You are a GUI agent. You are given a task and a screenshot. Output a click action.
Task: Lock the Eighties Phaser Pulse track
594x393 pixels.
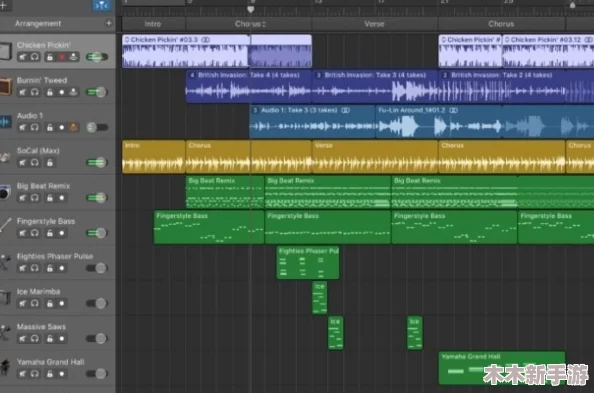(50, 268)
